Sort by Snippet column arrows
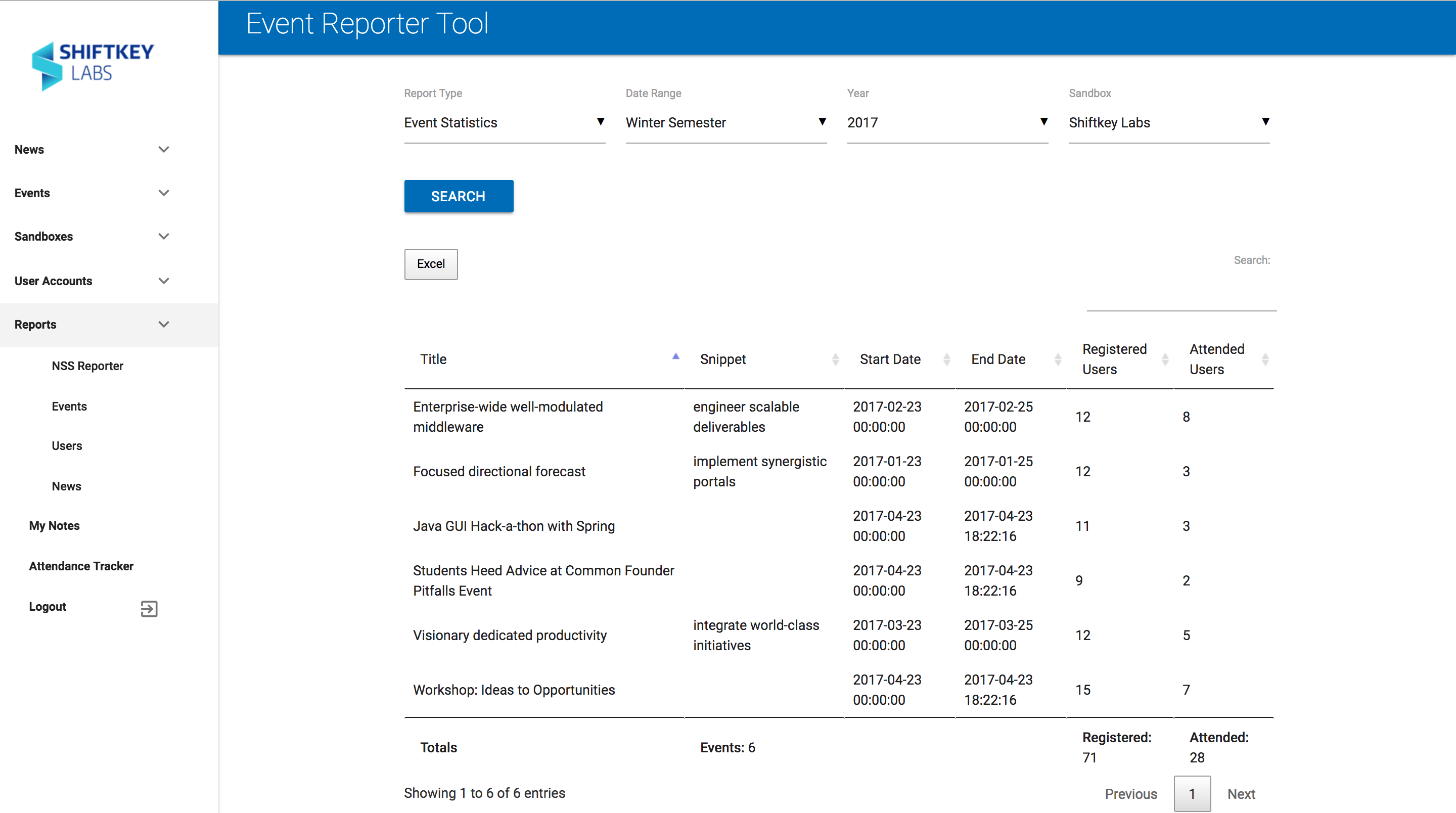 pyautogui.click(x=835, y=359)
